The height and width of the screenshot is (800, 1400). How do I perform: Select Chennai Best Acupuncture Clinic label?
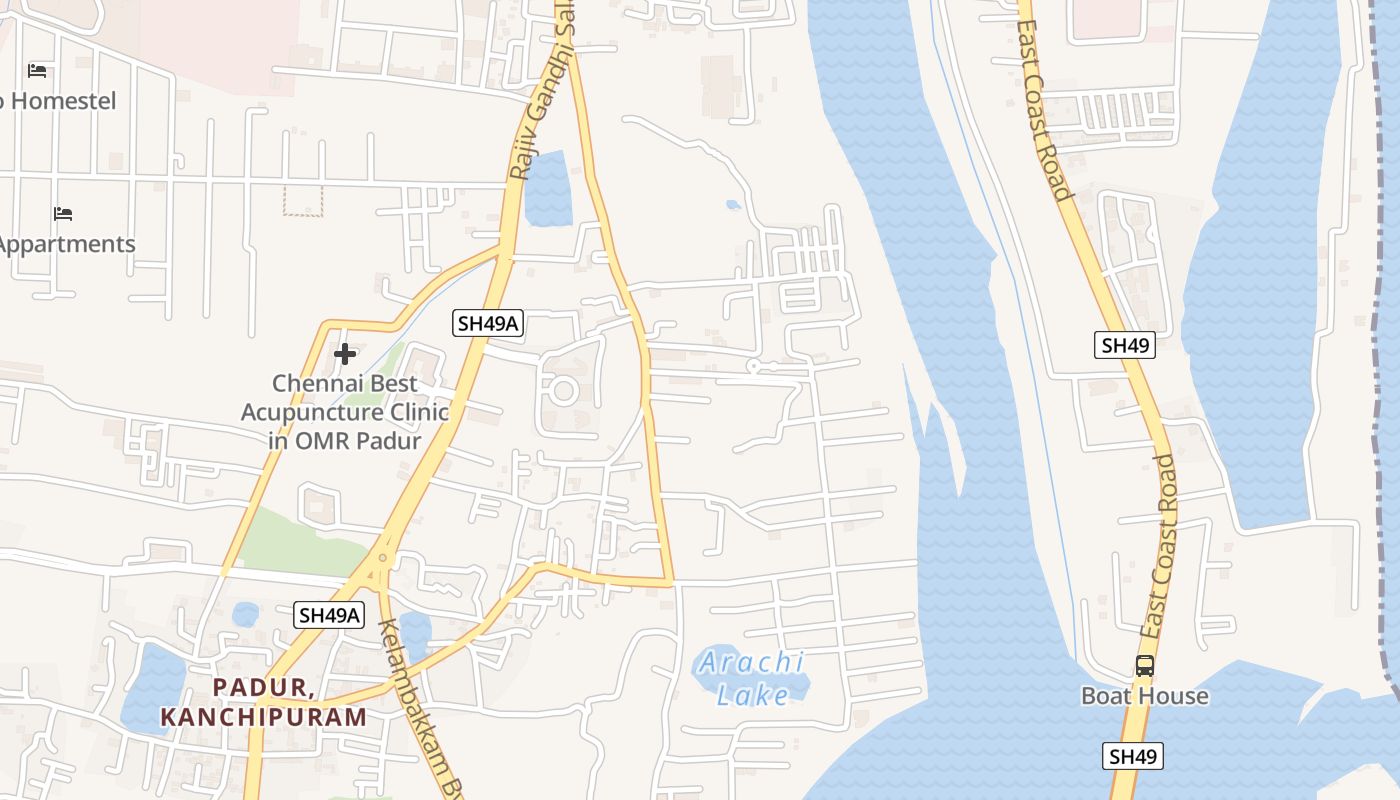(345, 411)
